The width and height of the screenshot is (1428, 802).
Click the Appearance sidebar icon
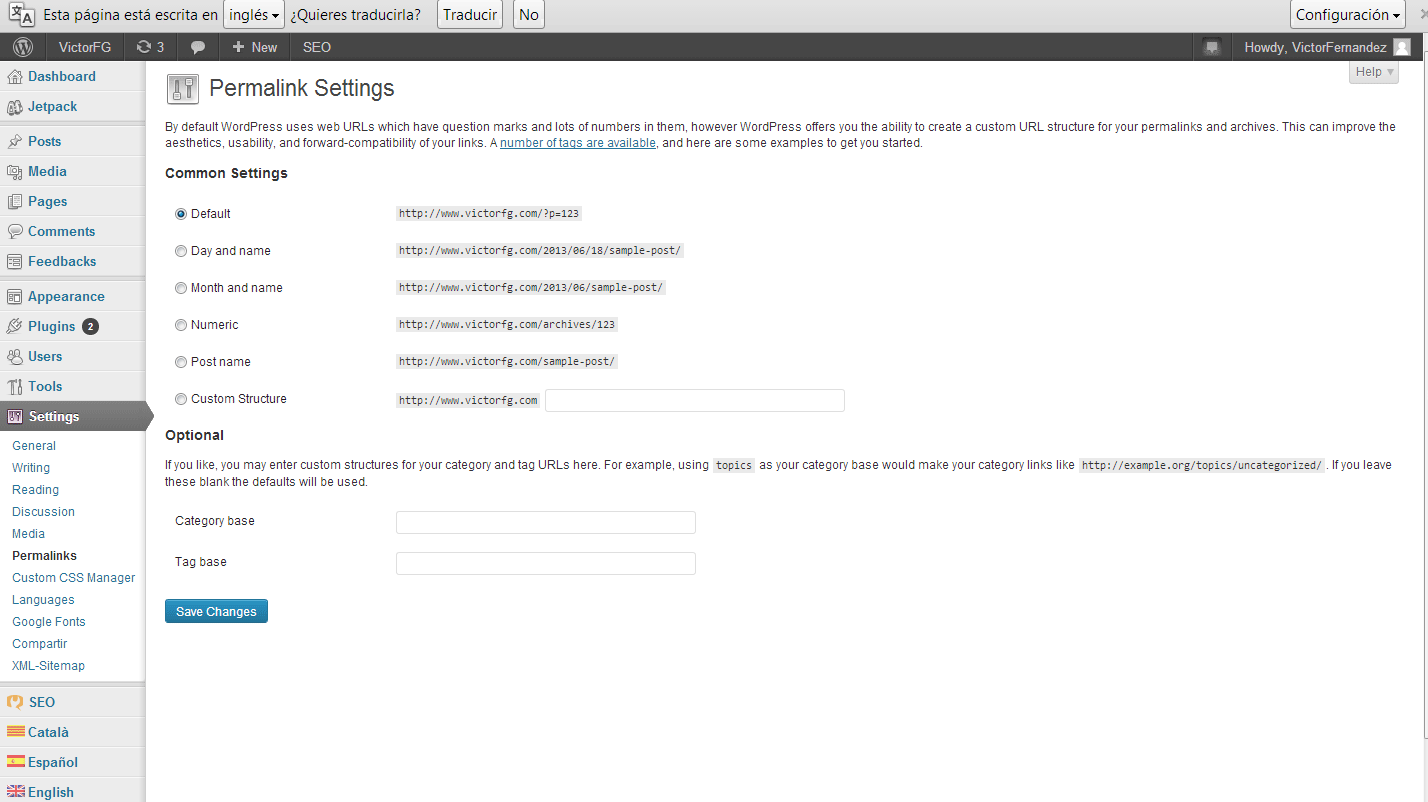[15, 297]
